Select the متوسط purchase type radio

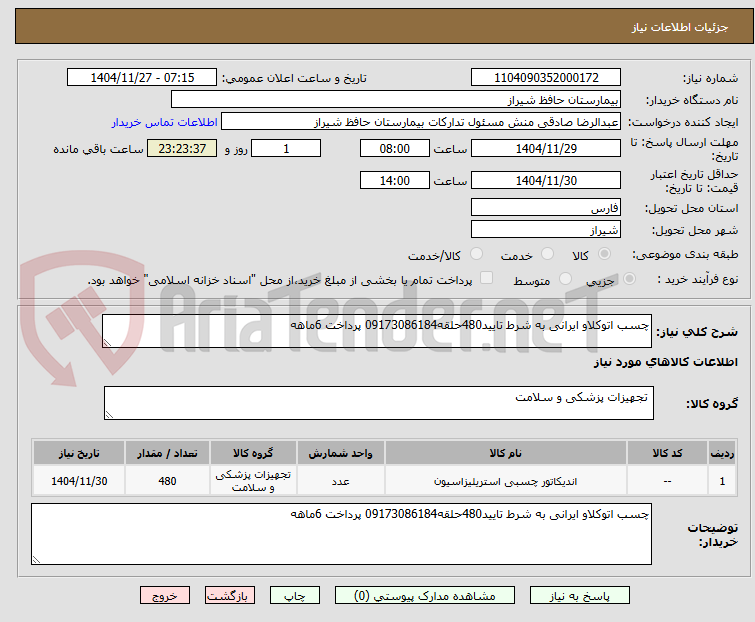565,279
